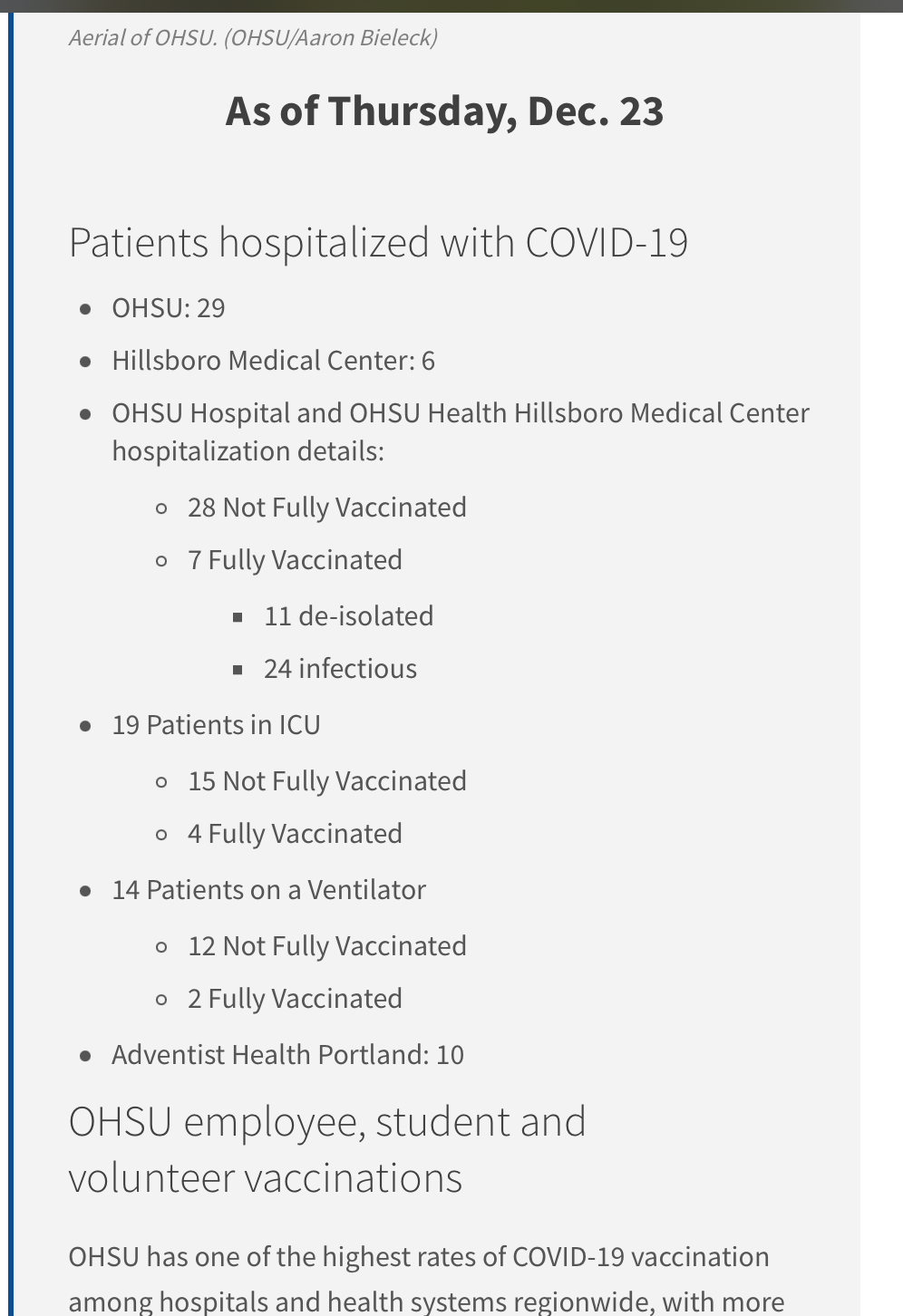Image resolution: width=903 pixels, height=1316 pixels.
Task: Click the 'As of Thursday, Dec. 23' heading
Action: 444,111
